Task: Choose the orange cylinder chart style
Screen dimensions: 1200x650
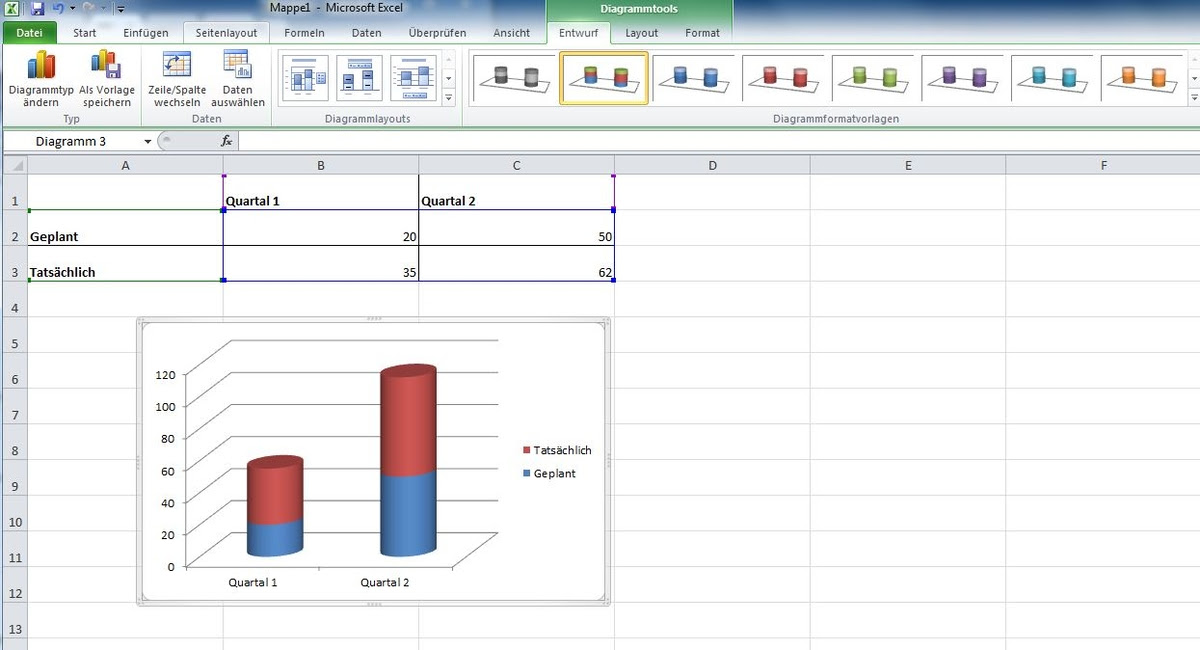Action: [1143, 78]
